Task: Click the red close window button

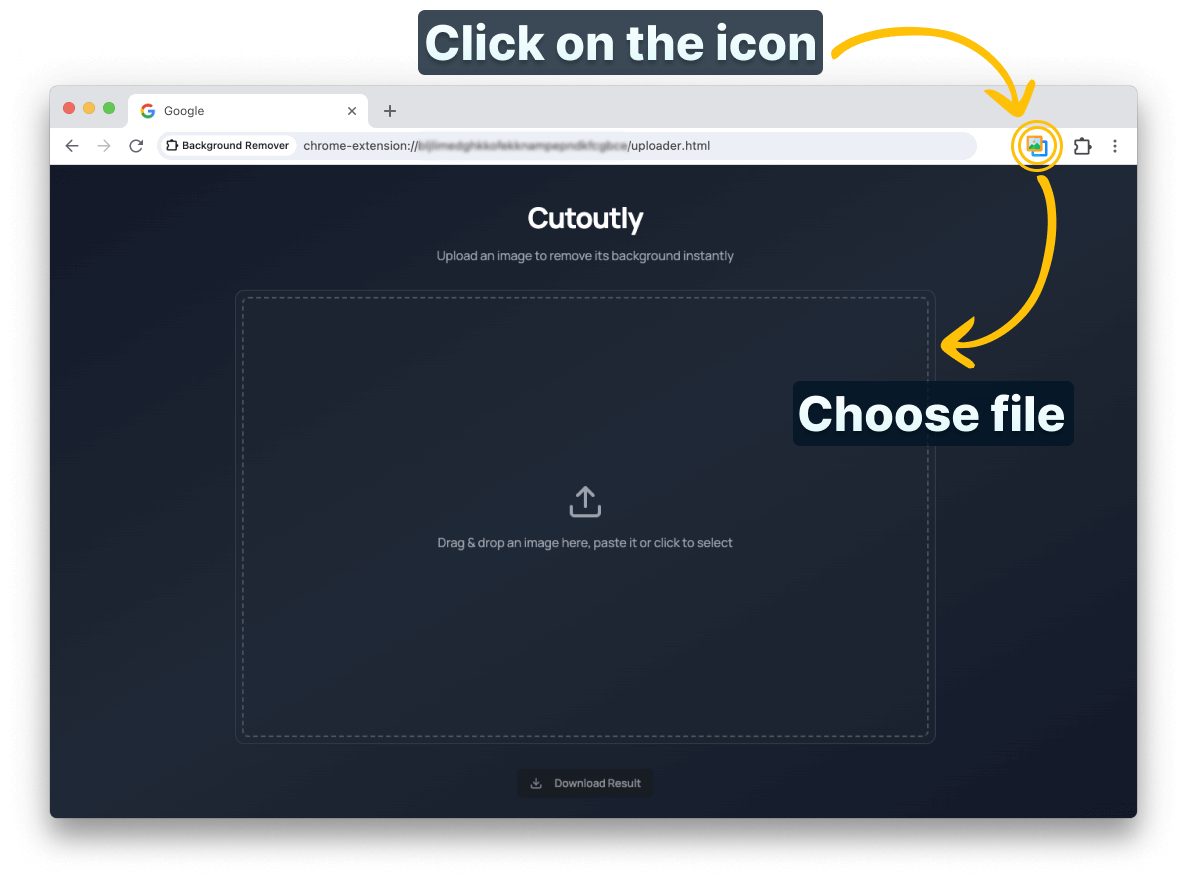Action: coord(69,108)
